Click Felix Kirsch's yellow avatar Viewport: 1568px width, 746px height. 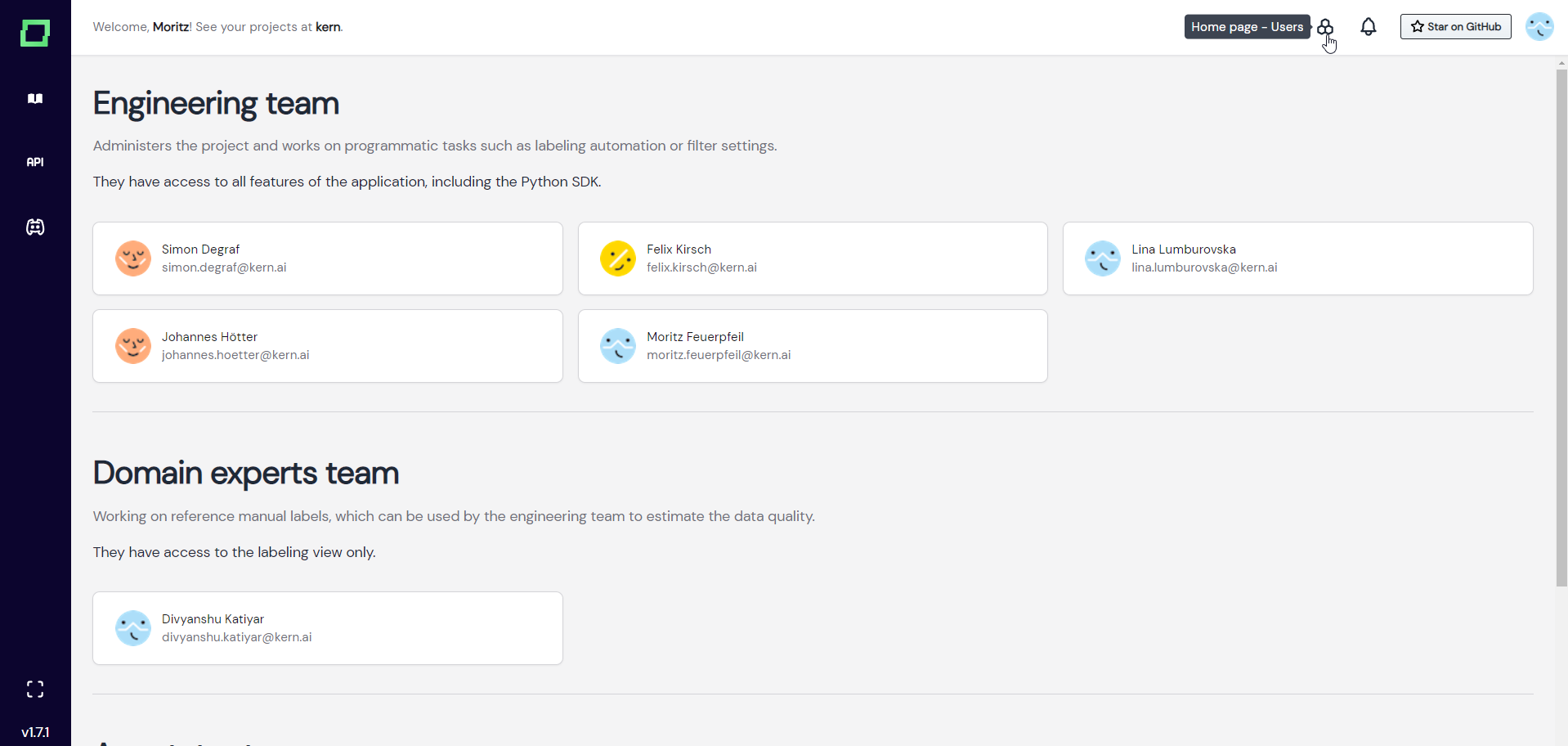click(x=618, y=258)
